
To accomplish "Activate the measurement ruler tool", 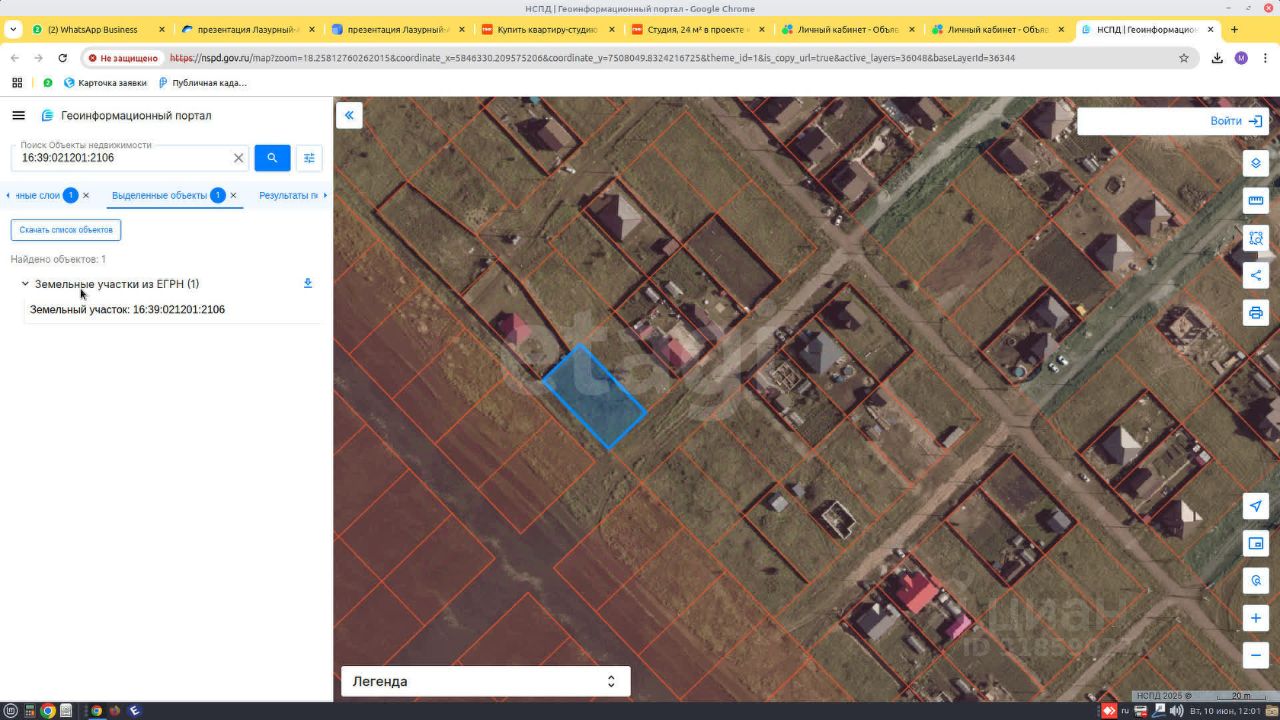I will click(1256, 201).
